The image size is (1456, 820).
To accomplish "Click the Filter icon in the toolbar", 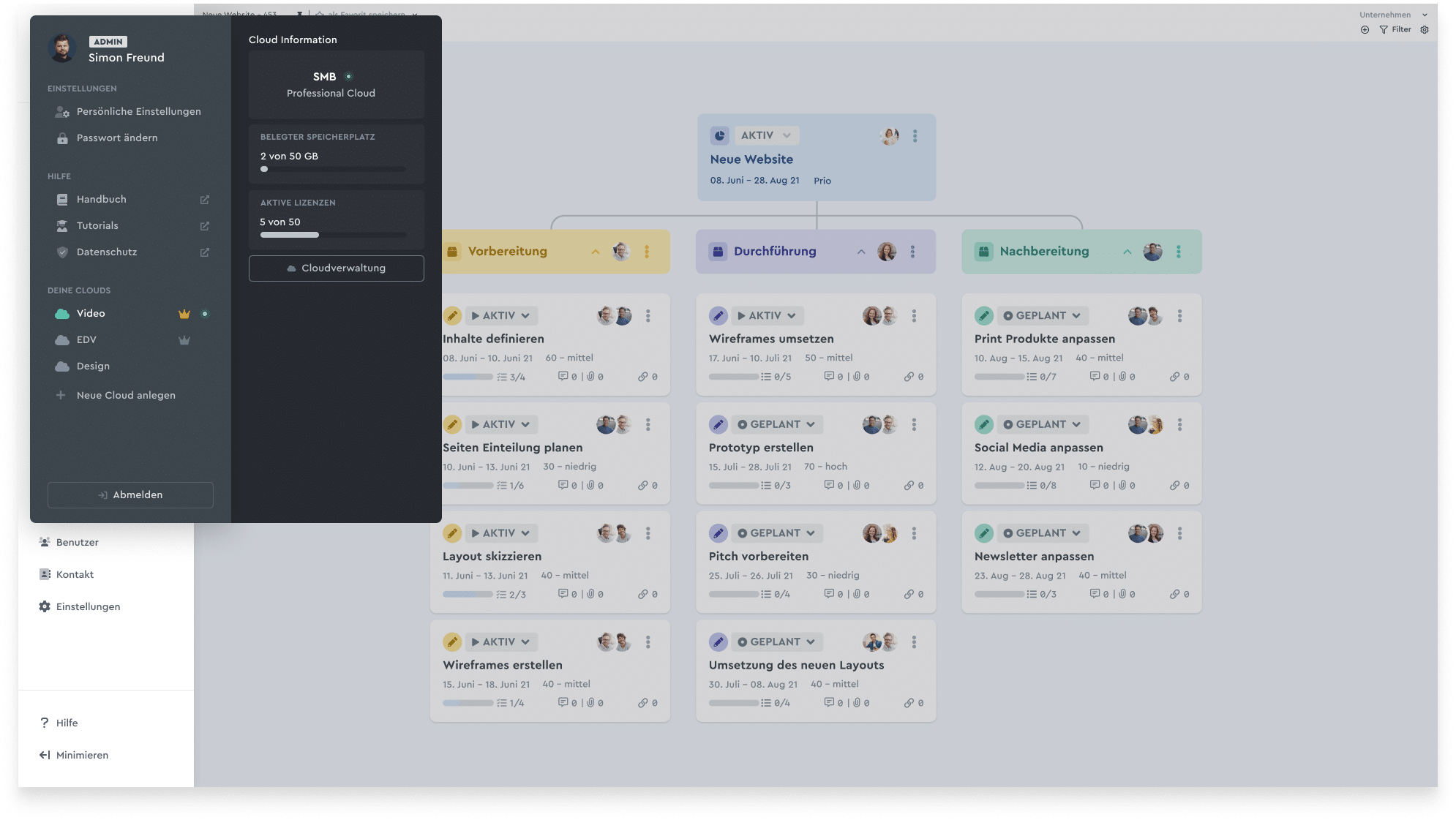I will tap(1384, 30).
